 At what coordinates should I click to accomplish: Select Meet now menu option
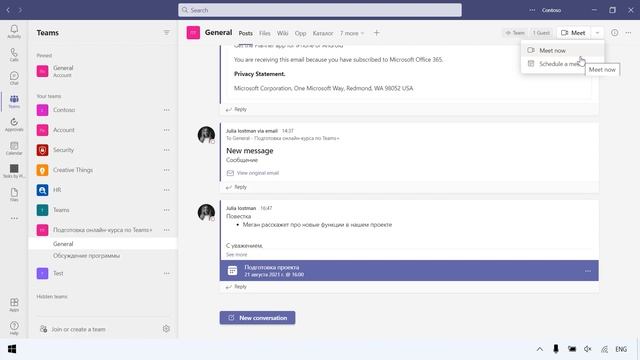pyautogui.click(x=562, y=50)
